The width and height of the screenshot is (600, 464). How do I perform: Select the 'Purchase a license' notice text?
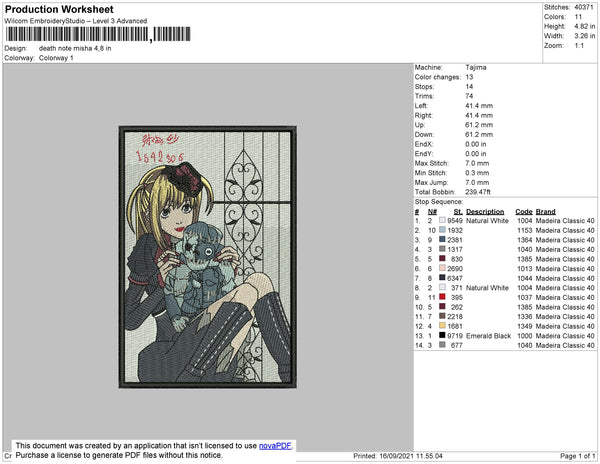pos(119,455)
